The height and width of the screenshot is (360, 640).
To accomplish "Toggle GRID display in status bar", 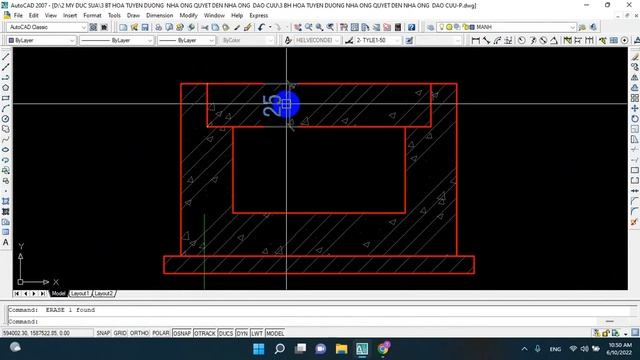I will (x=120, y=333).
